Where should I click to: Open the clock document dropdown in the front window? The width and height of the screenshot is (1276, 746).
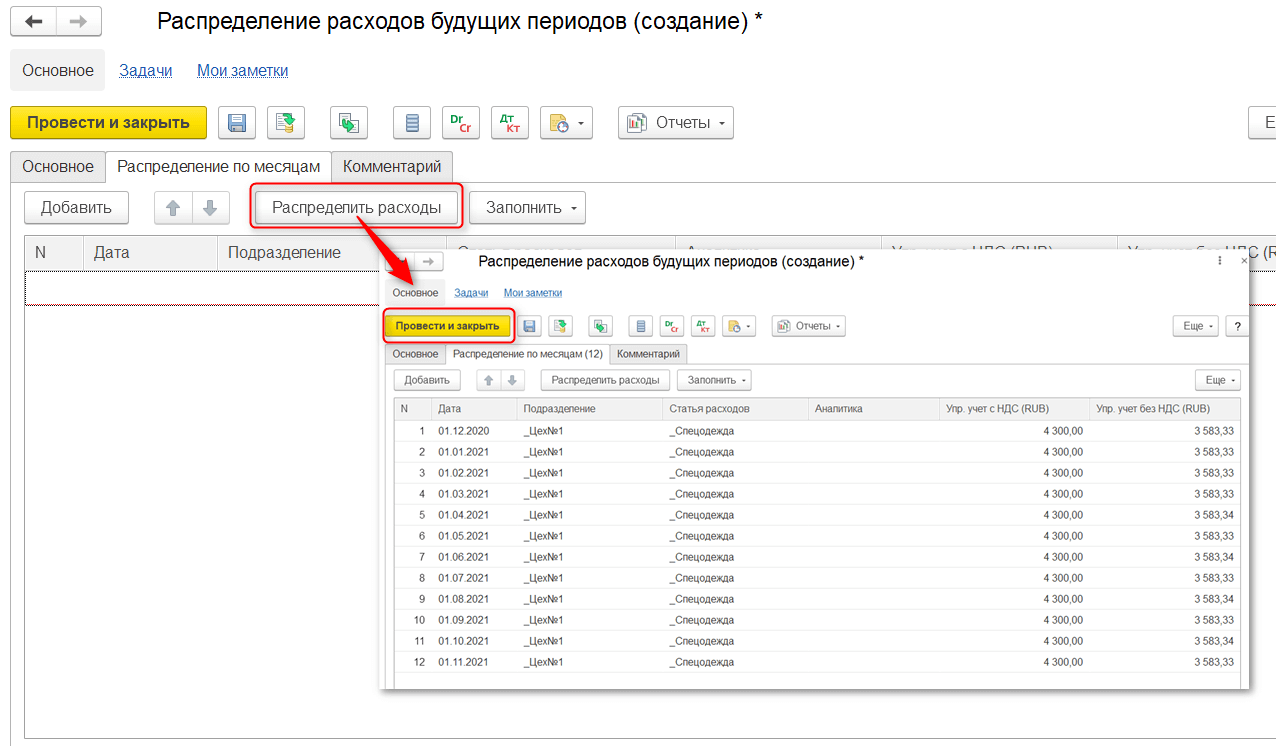[x=739, y=326]
